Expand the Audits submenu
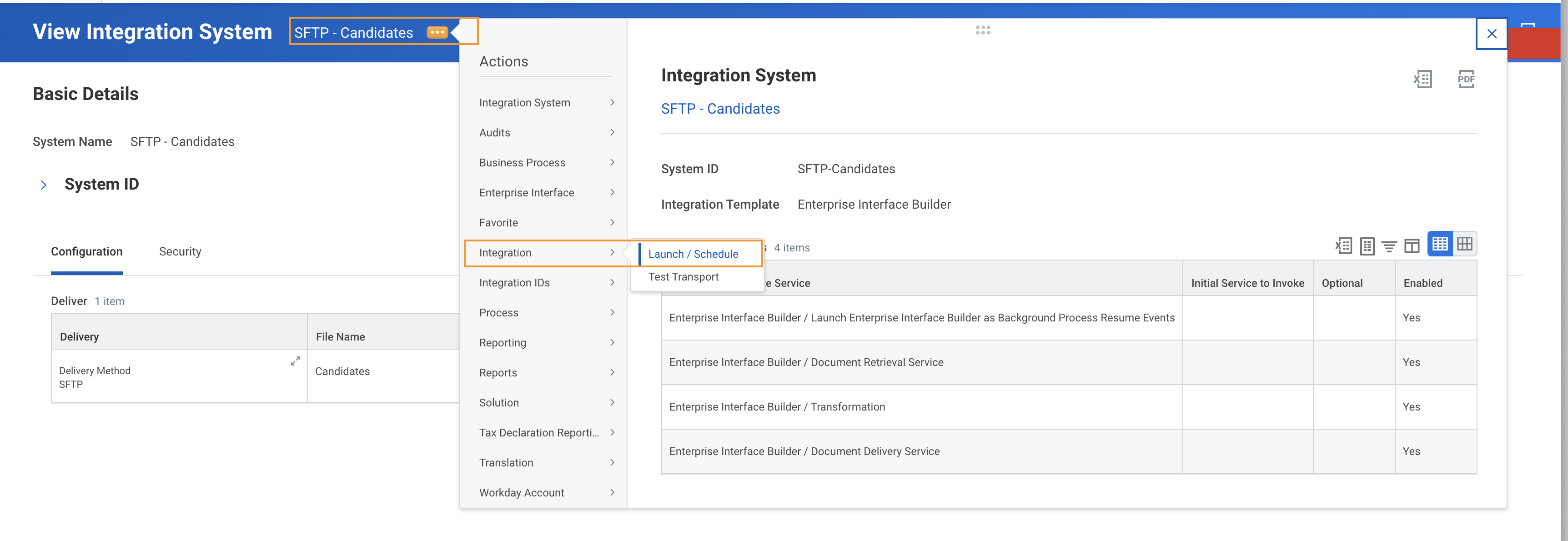 click(546, 133)
